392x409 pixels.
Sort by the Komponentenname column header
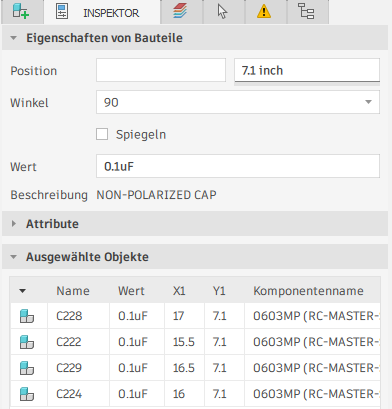308,291
